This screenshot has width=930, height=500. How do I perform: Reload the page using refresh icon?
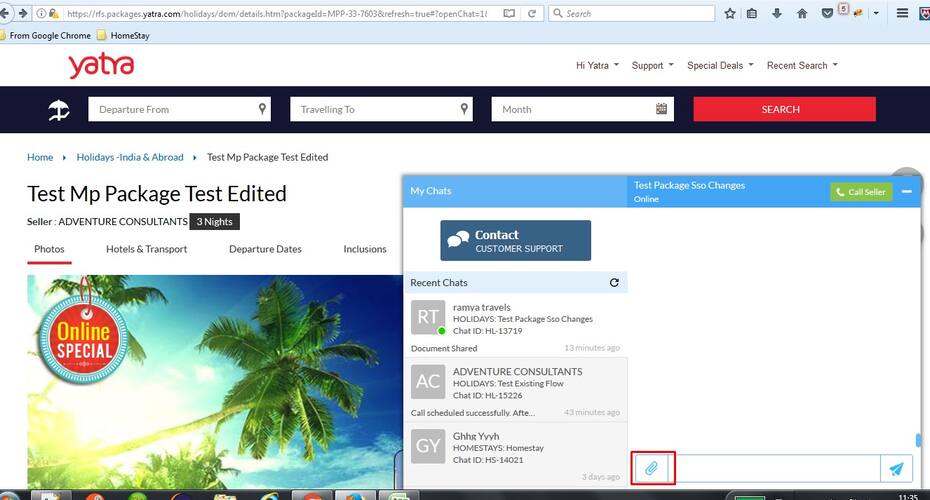(532, 13)
